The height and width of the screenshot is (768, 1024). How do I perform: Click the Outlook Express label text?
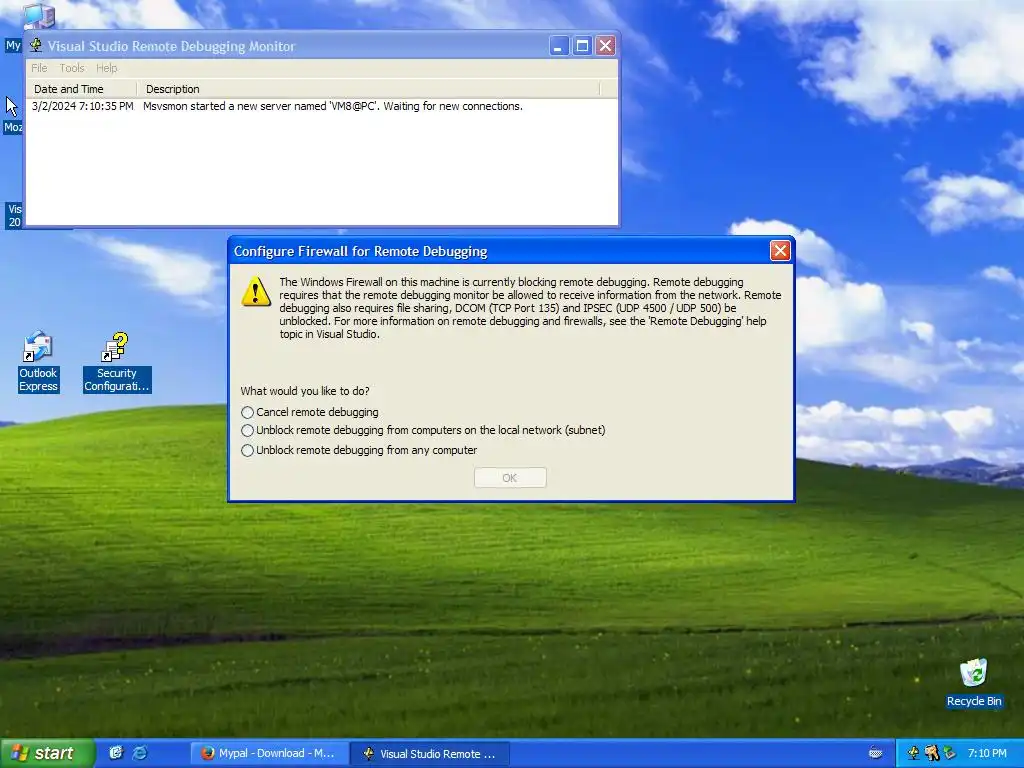coord(38,379)
